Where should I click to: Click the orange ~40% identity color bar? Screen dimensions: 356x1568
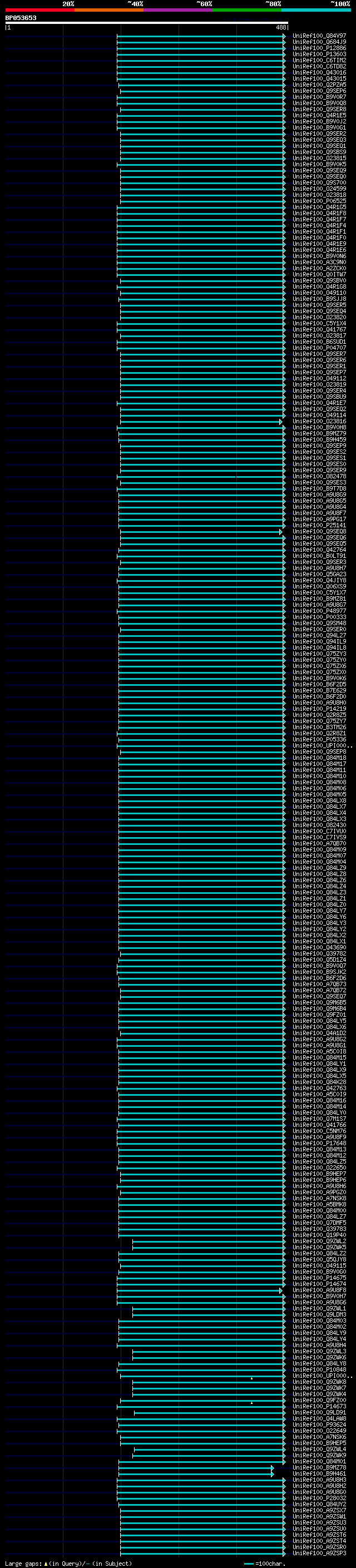[x=109, y=10]
